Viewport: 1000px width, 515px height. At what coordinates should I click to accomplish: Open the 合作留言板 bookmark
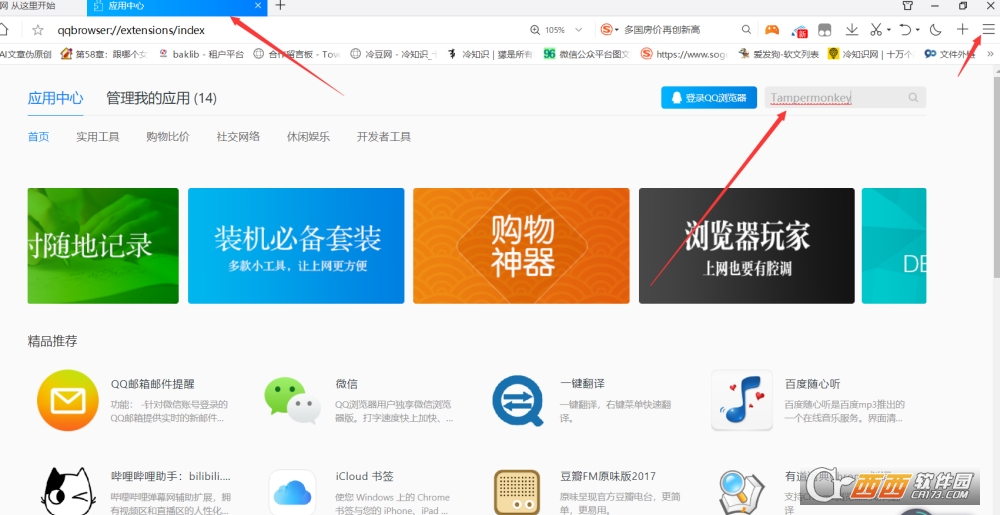tap(297, 54)
